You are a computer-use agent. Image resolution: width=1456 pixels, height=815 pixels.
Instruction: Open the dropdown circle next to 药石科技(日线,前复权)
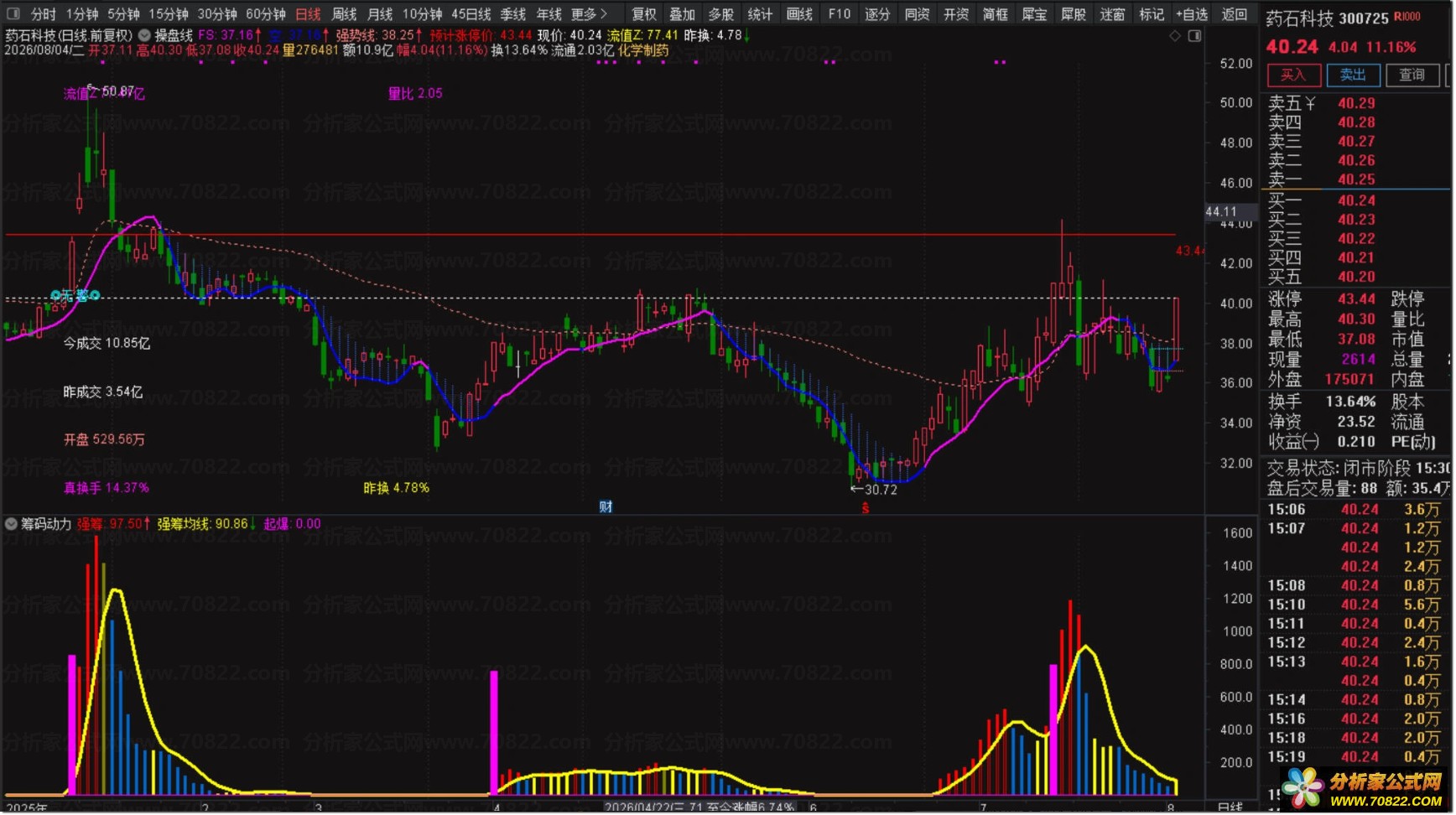click(144, 35)
